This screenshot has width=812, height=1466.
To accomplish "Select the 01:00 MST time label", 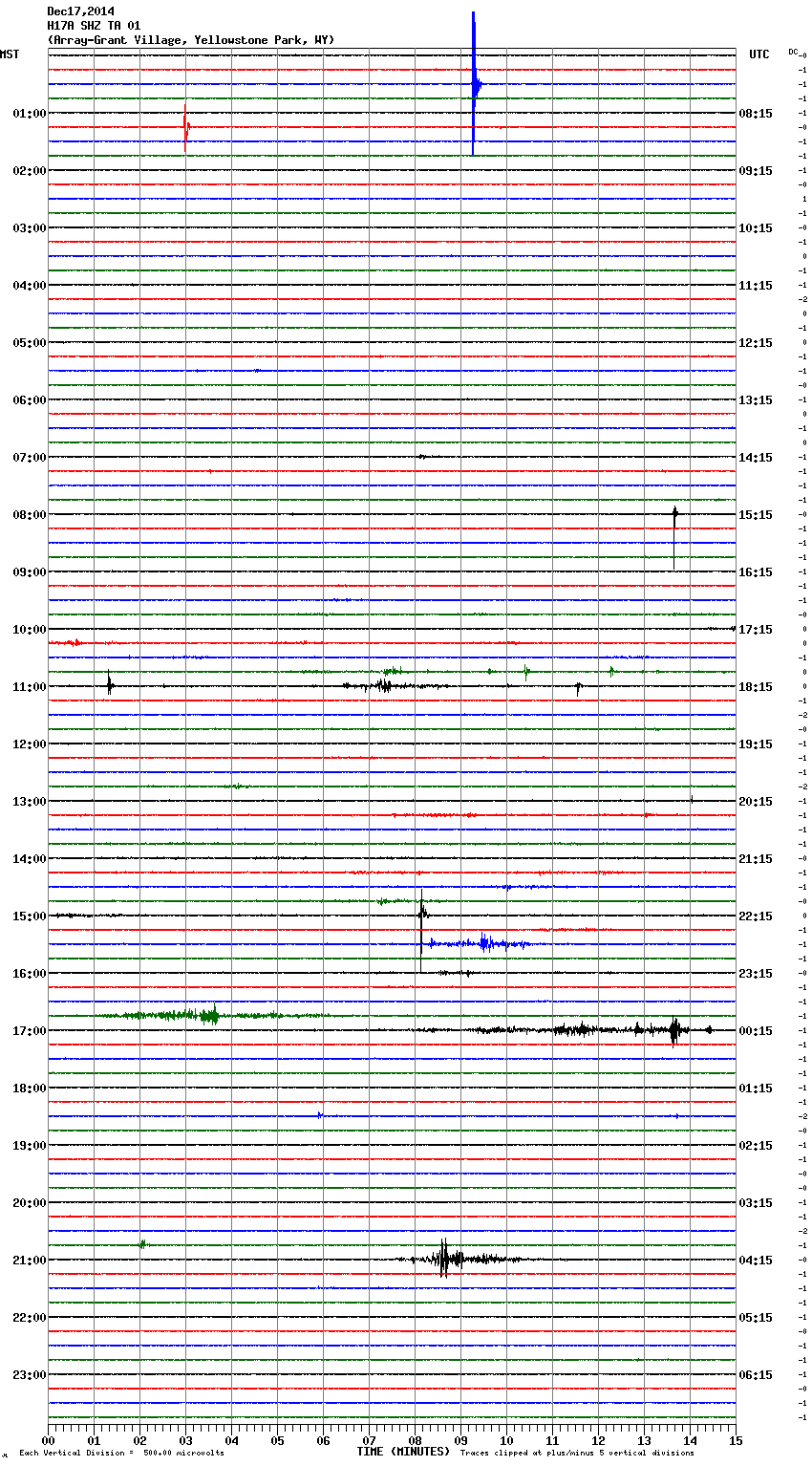I will click(29, 114).
